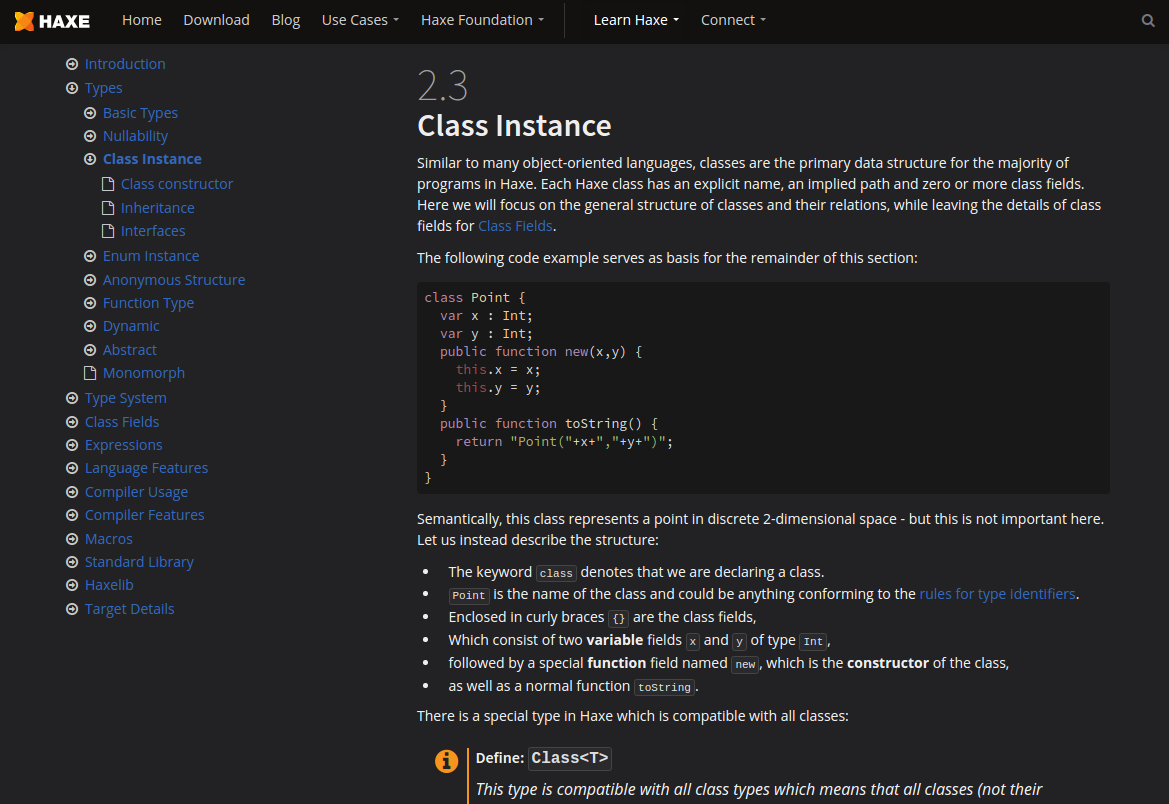Viewport: 1169px width, 804px height.
Task: Click the orange info icon by Define
Action: (447, 761)
